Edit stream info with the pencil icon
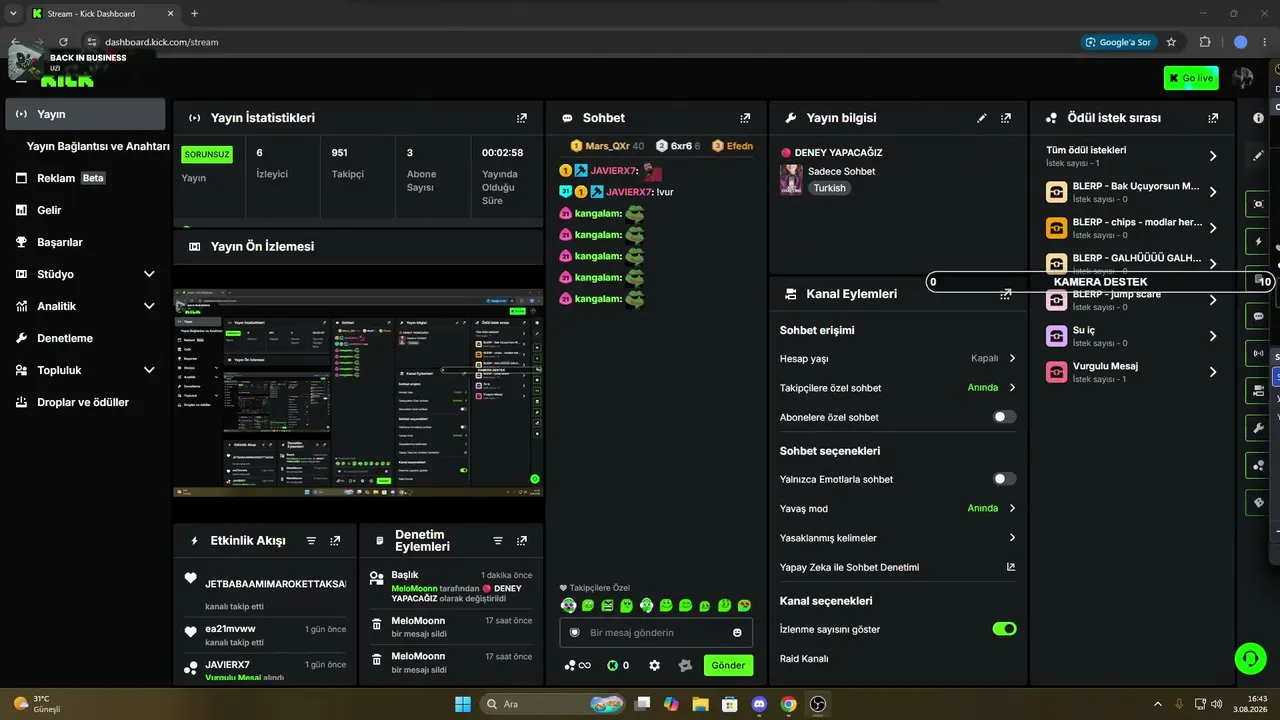The height and width of the screenshot is (720, 1280). point(982,118)
